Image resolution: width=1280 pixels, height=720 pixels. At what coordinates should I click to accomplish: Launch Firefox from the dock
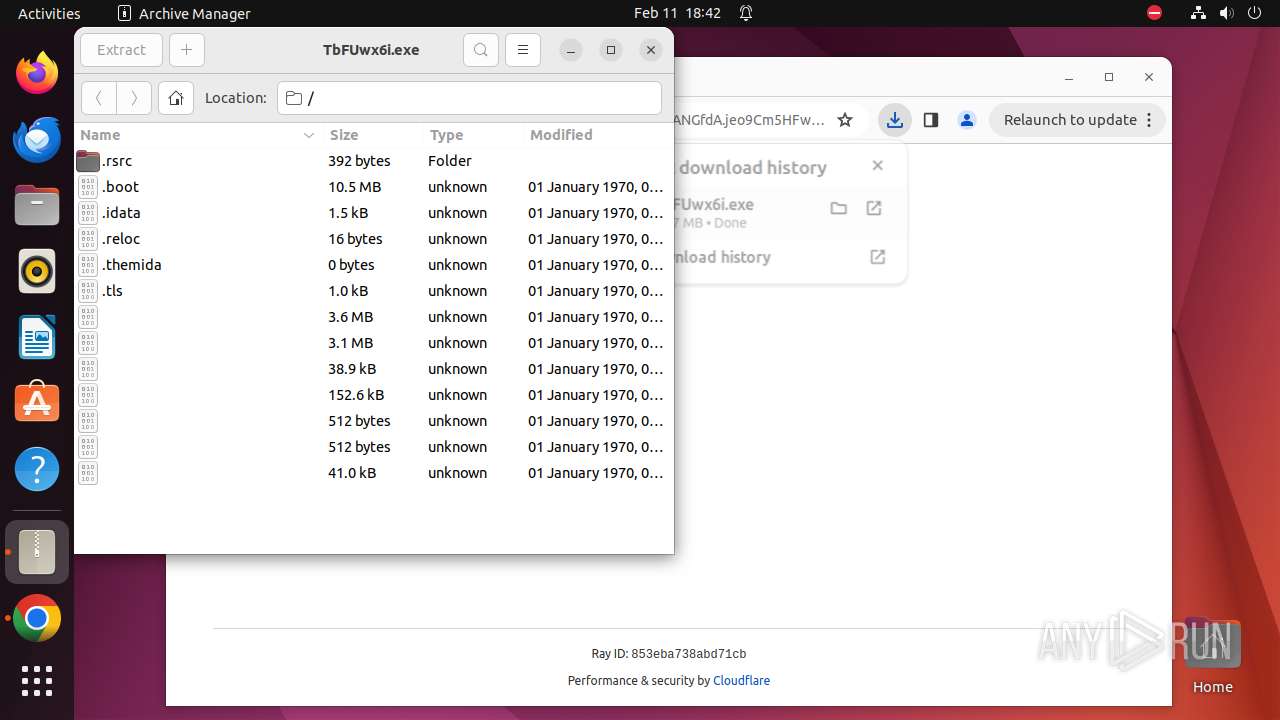pyautogui.click(x=37, y=73)
